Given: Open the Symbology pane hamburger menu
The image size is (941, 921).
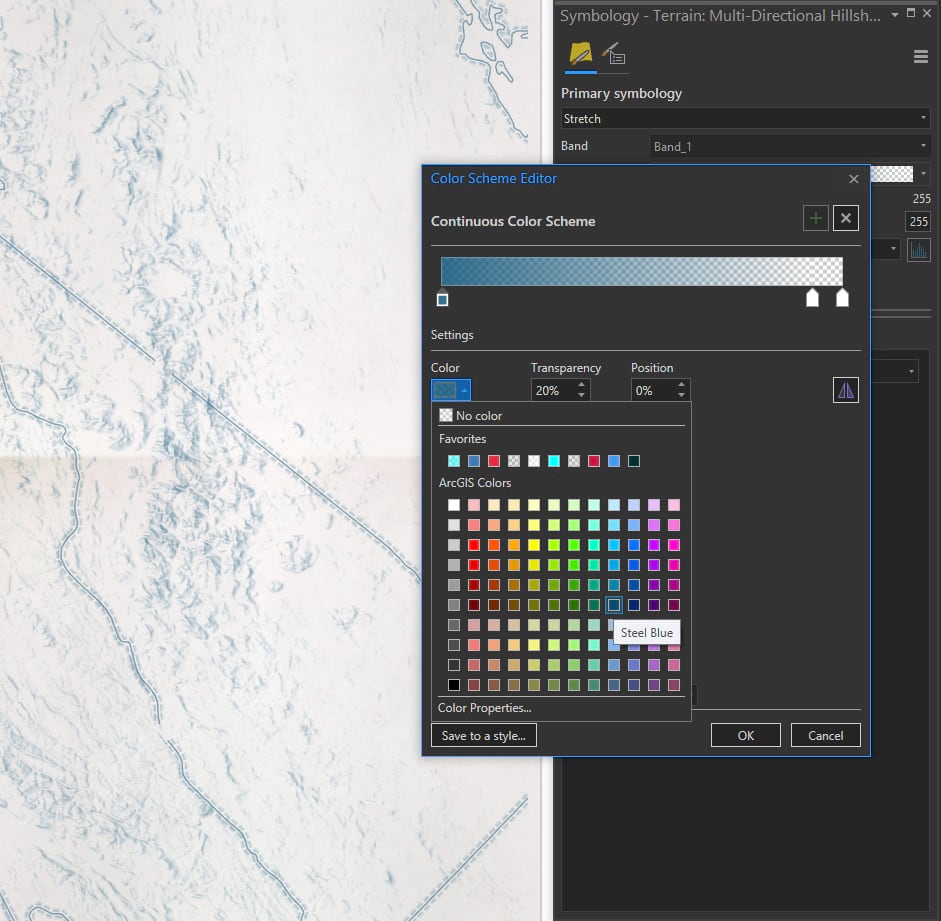Looking at the screenshot, I should click(921, 56).
